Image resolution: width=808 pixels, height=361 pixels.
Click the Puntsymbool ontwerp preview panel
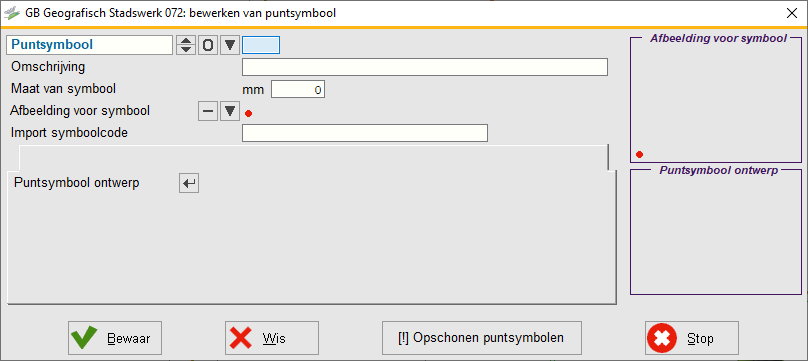(716, 232)
